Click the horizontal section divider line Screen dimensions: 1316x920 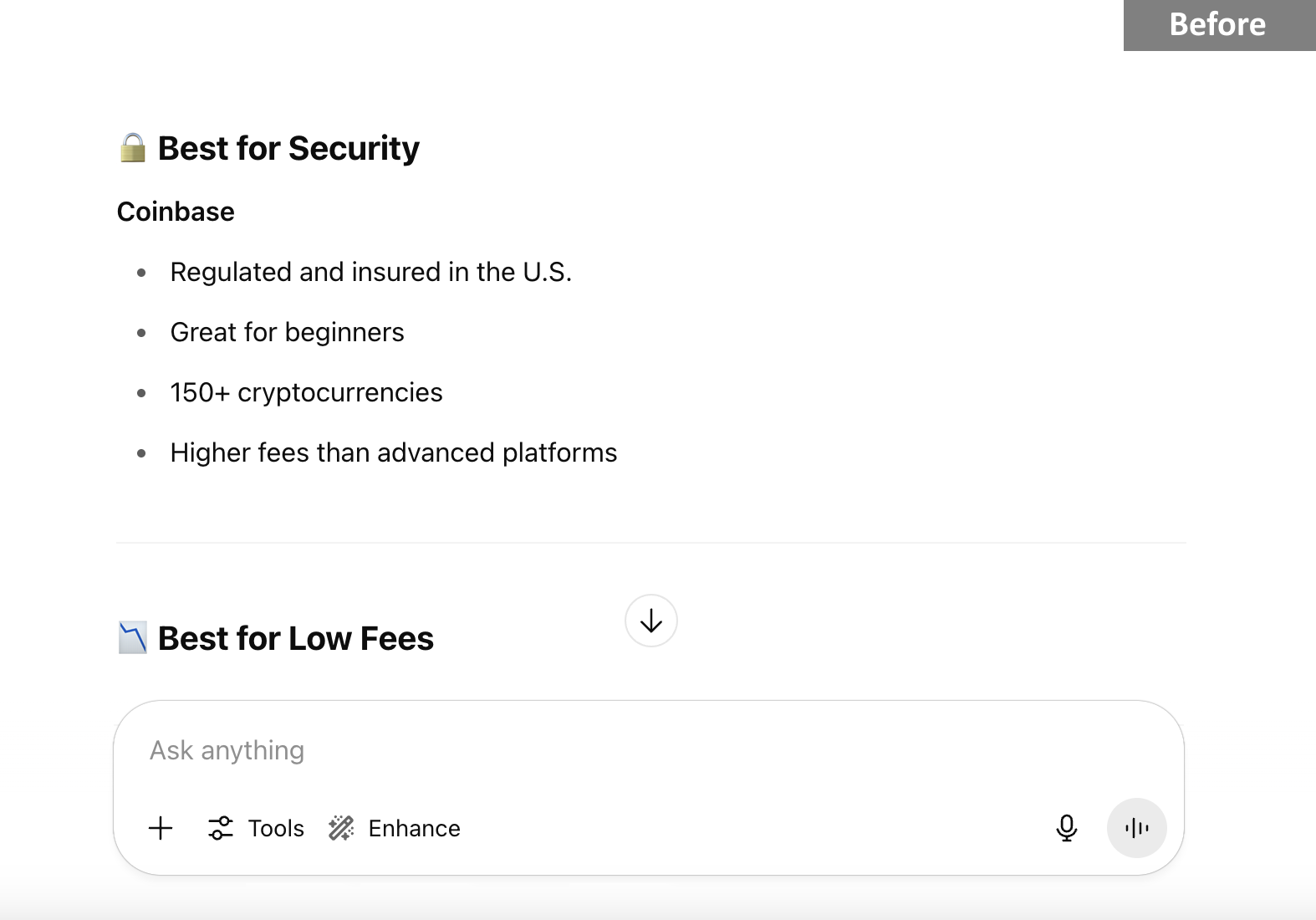[650, 543]
